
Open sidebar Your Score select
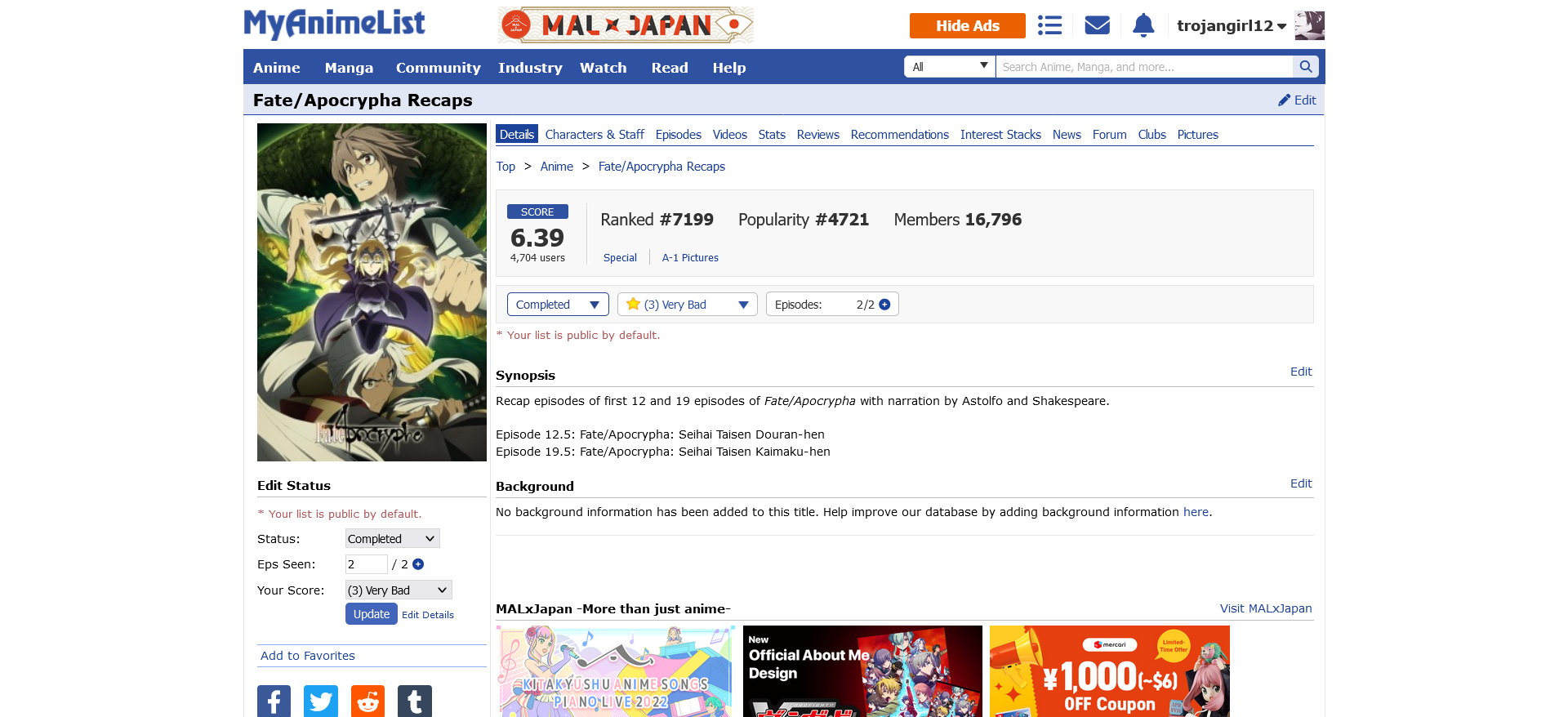point(399,590)
